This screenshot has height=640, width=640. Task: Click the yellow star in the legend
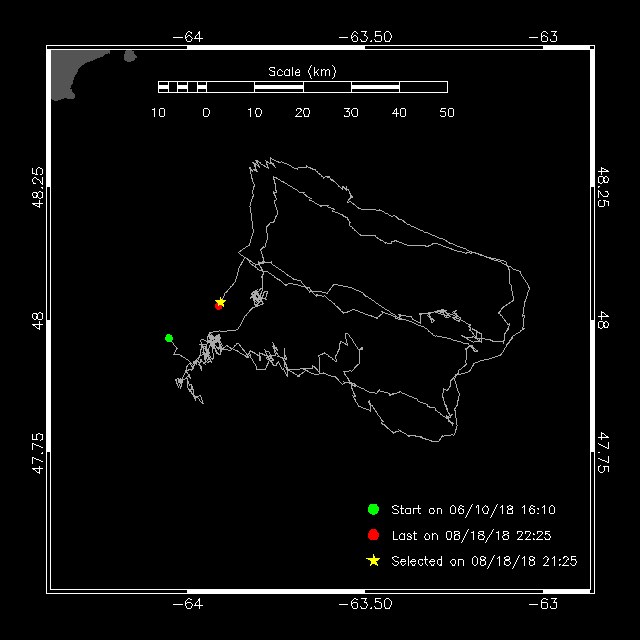(373, 560)
